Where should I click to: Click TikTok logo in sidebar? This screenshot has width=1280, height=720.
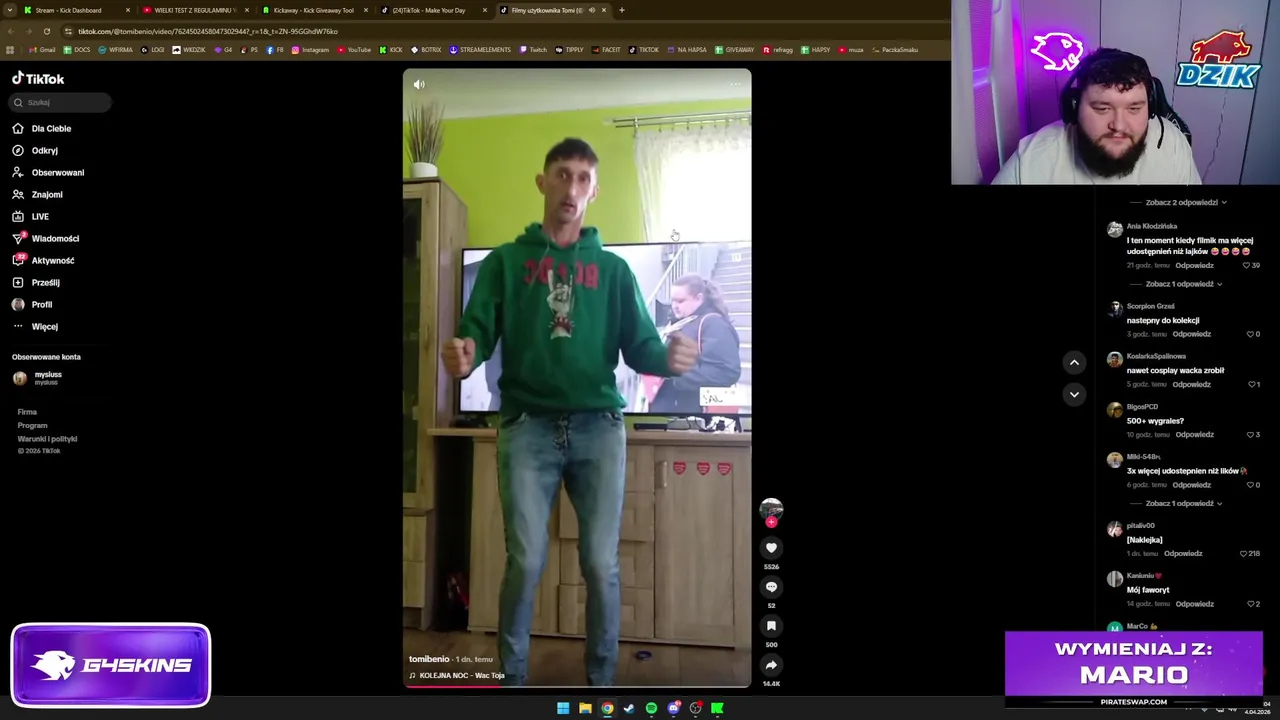click(38, 78)
